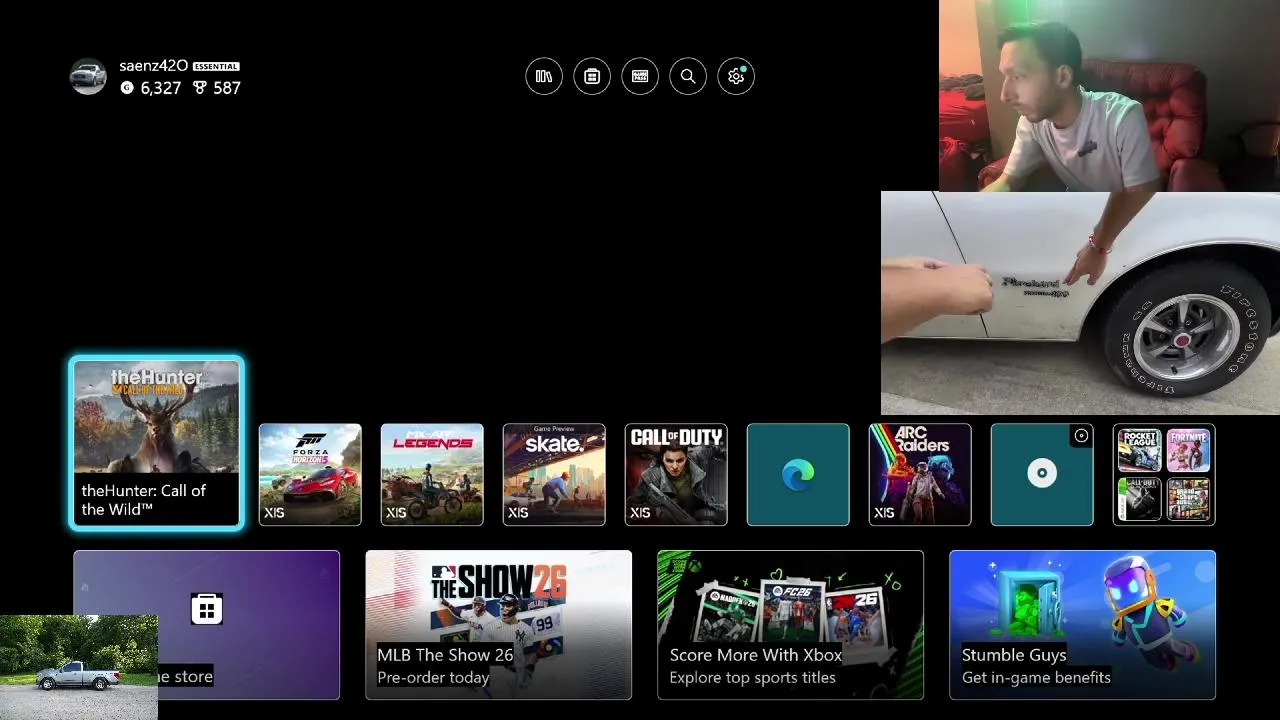Open the Microsoft Edge browser tile
The image size is (1280, 720).
tap(798, 474)
